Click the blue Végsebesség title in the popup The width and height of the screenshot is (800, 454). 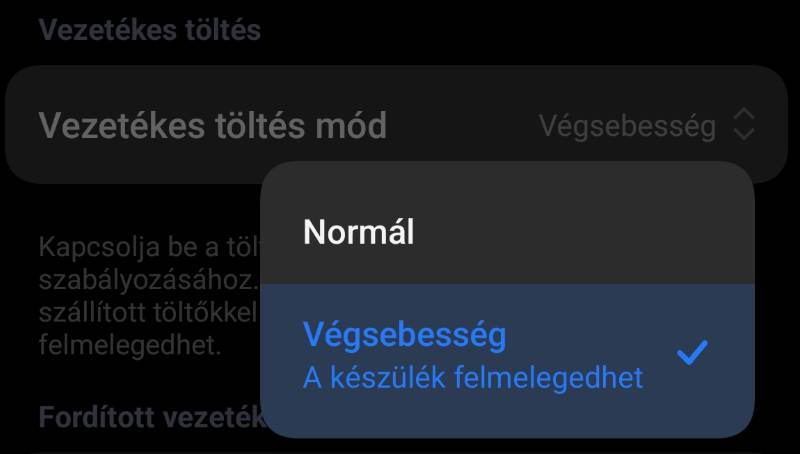tap(404, 335)
